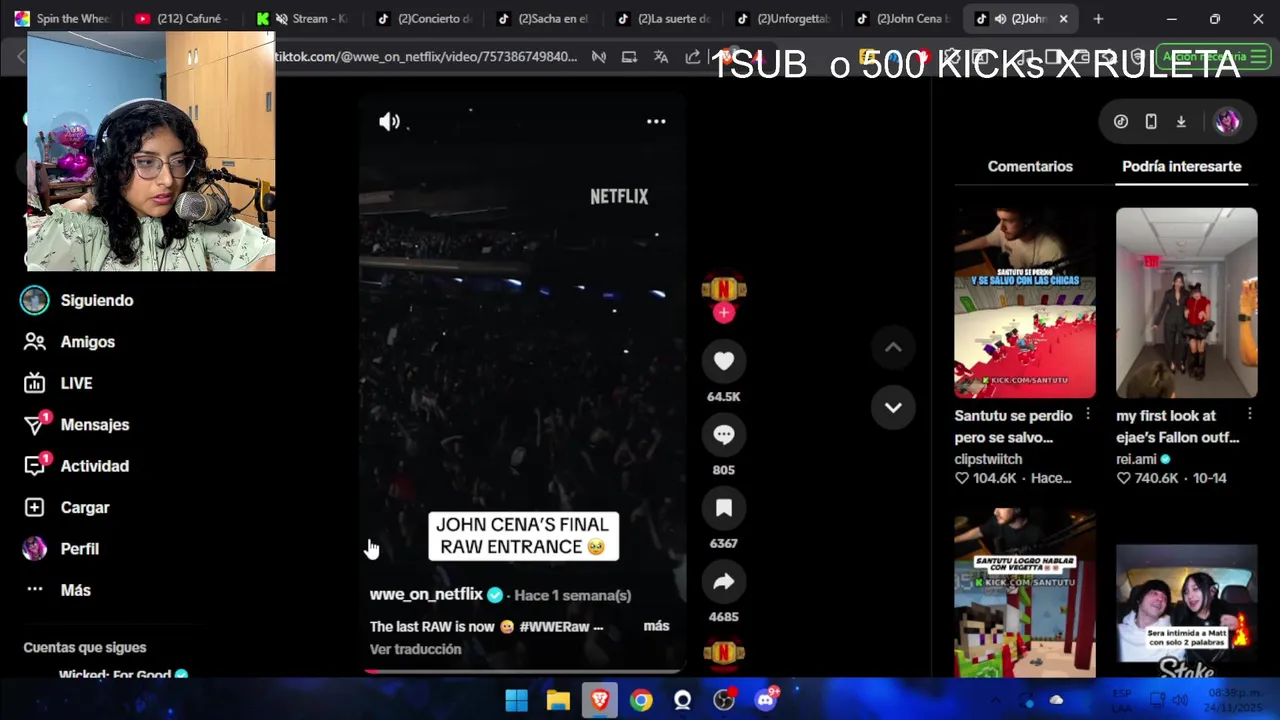The height and width of the screenshot is (720, 1280).
Task: Click the cast screen icon in the address bar
Action: (629, 57)
